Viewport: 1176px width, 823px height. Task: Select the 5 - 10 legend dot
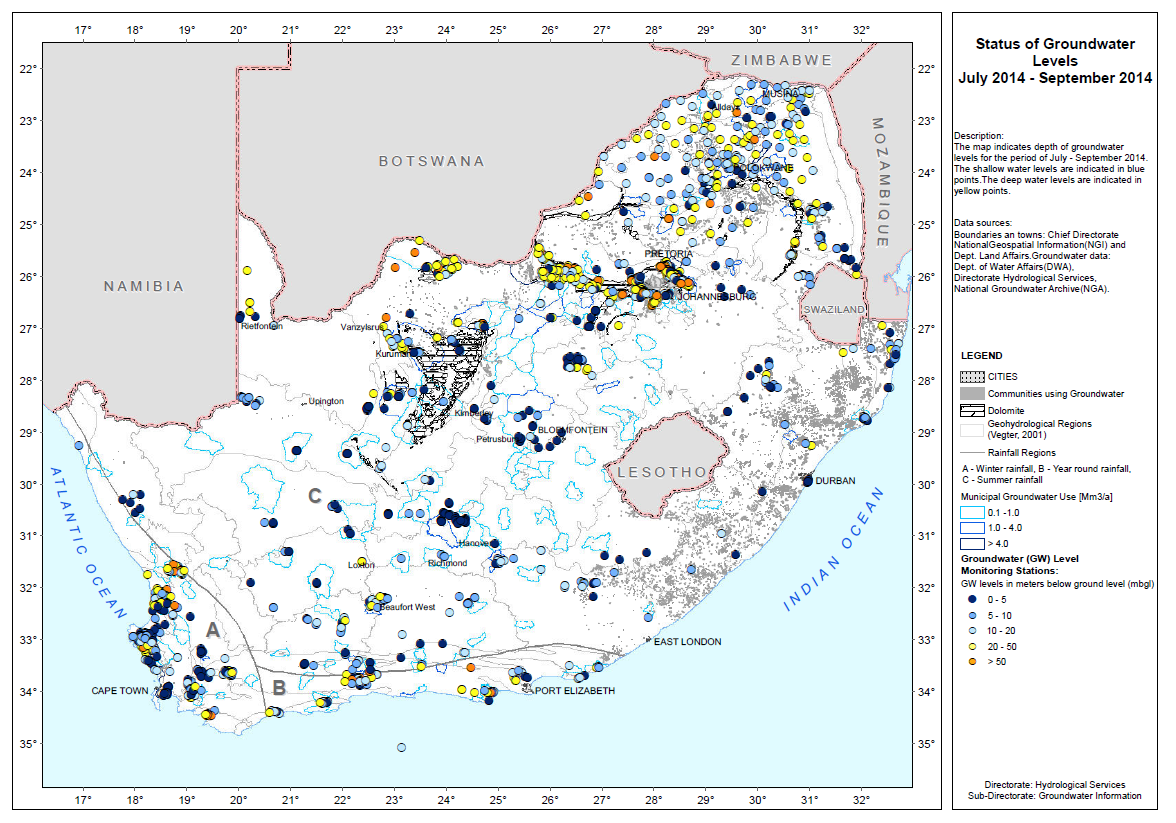coord(971,616)
